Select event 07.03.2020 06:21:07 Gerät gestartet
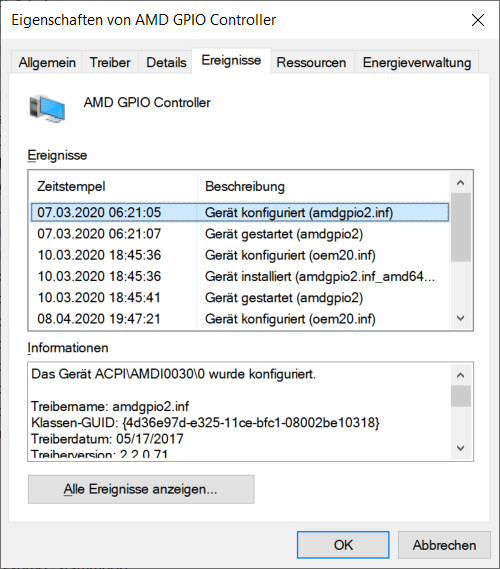Screen dimensions: 500x569 coord(240,234)
